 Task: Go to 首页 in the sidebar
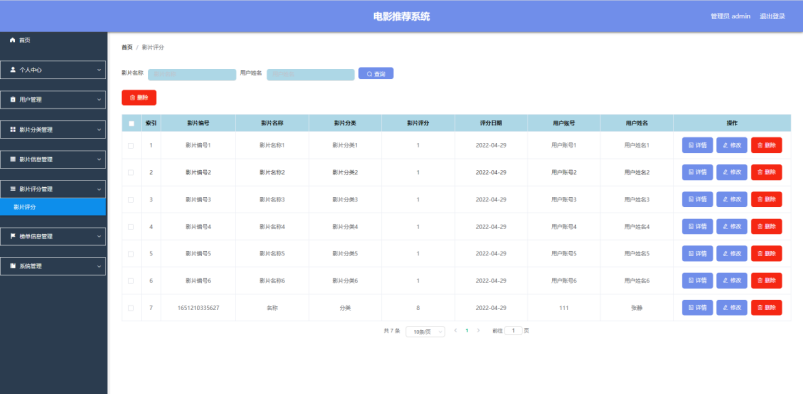click(20, 40)
